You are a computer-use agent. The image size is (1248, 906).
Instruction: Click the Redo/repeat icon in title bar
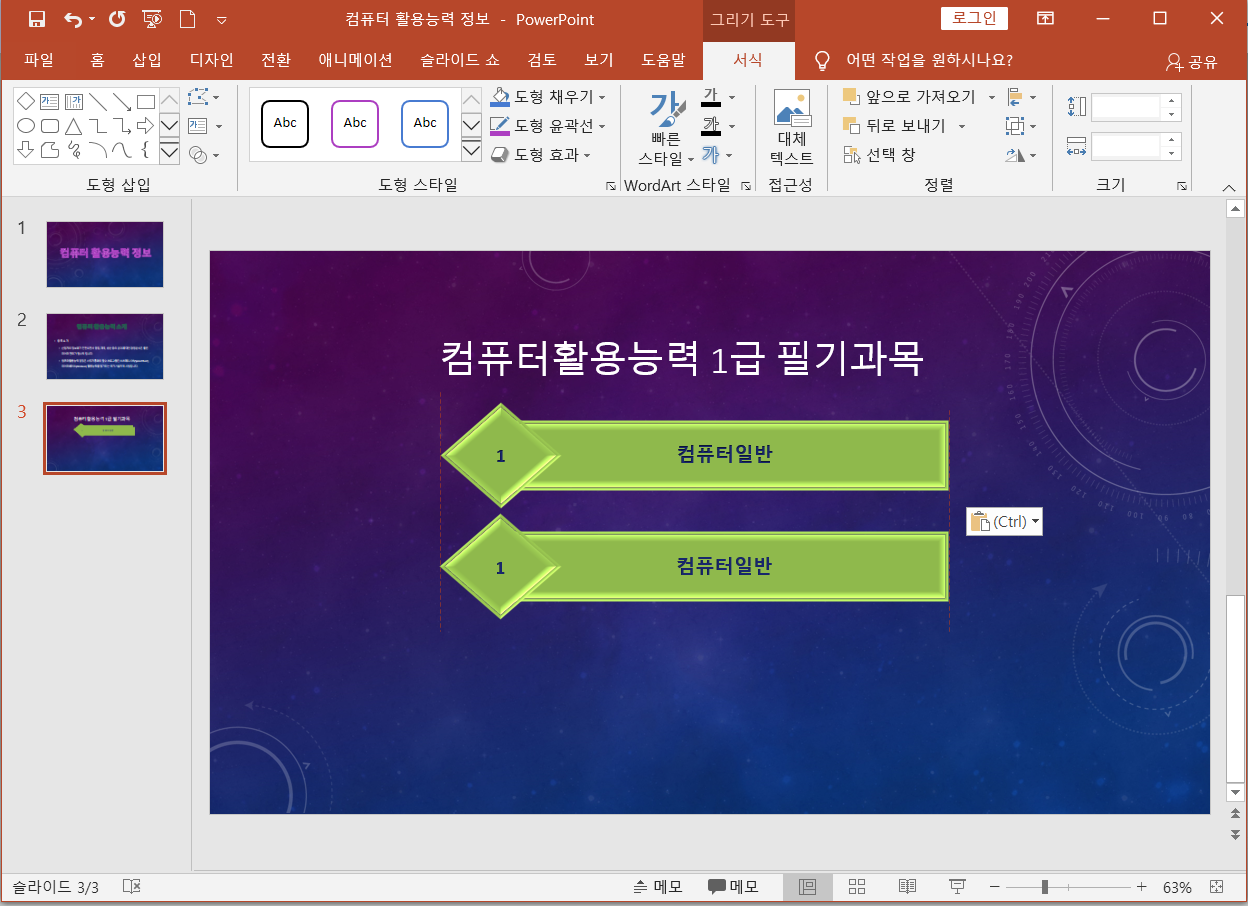(x=117, y=19)
